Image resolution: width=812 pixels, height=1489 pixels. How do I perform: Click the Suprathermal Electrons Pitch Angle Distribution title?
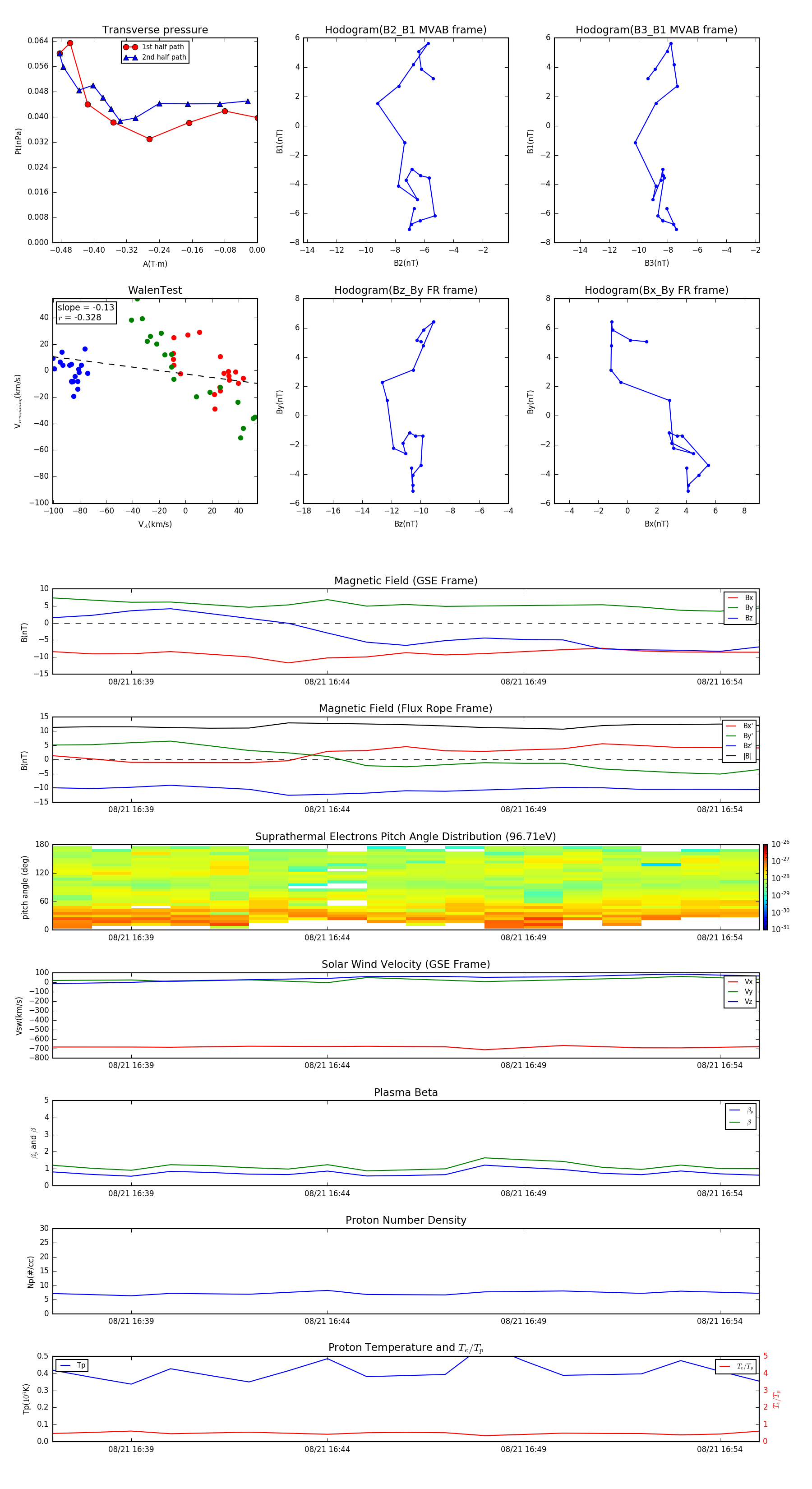406,837
